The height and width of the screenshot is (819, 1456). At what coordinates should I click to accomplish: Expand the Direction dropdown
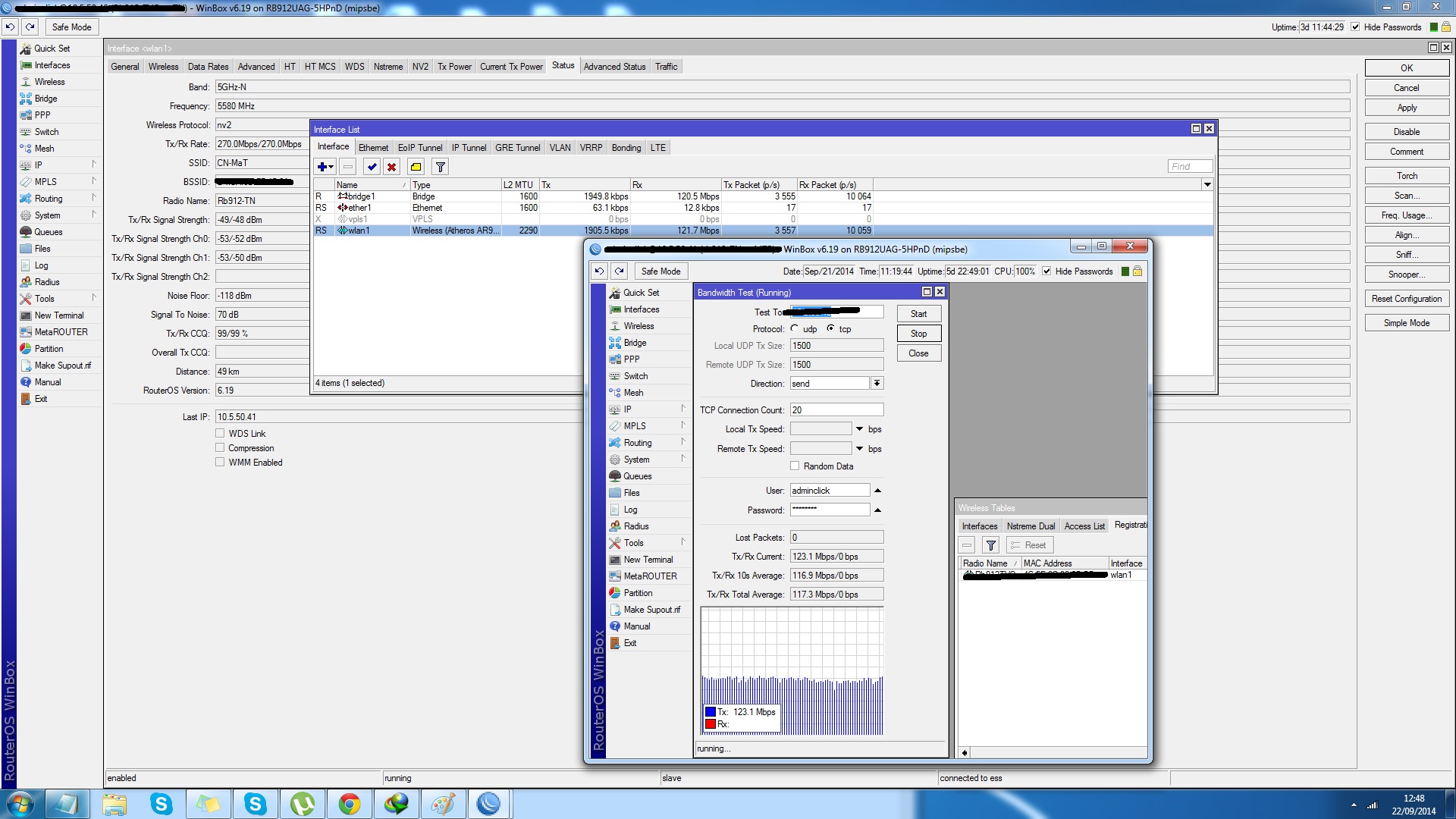click(x=877, y=384)
